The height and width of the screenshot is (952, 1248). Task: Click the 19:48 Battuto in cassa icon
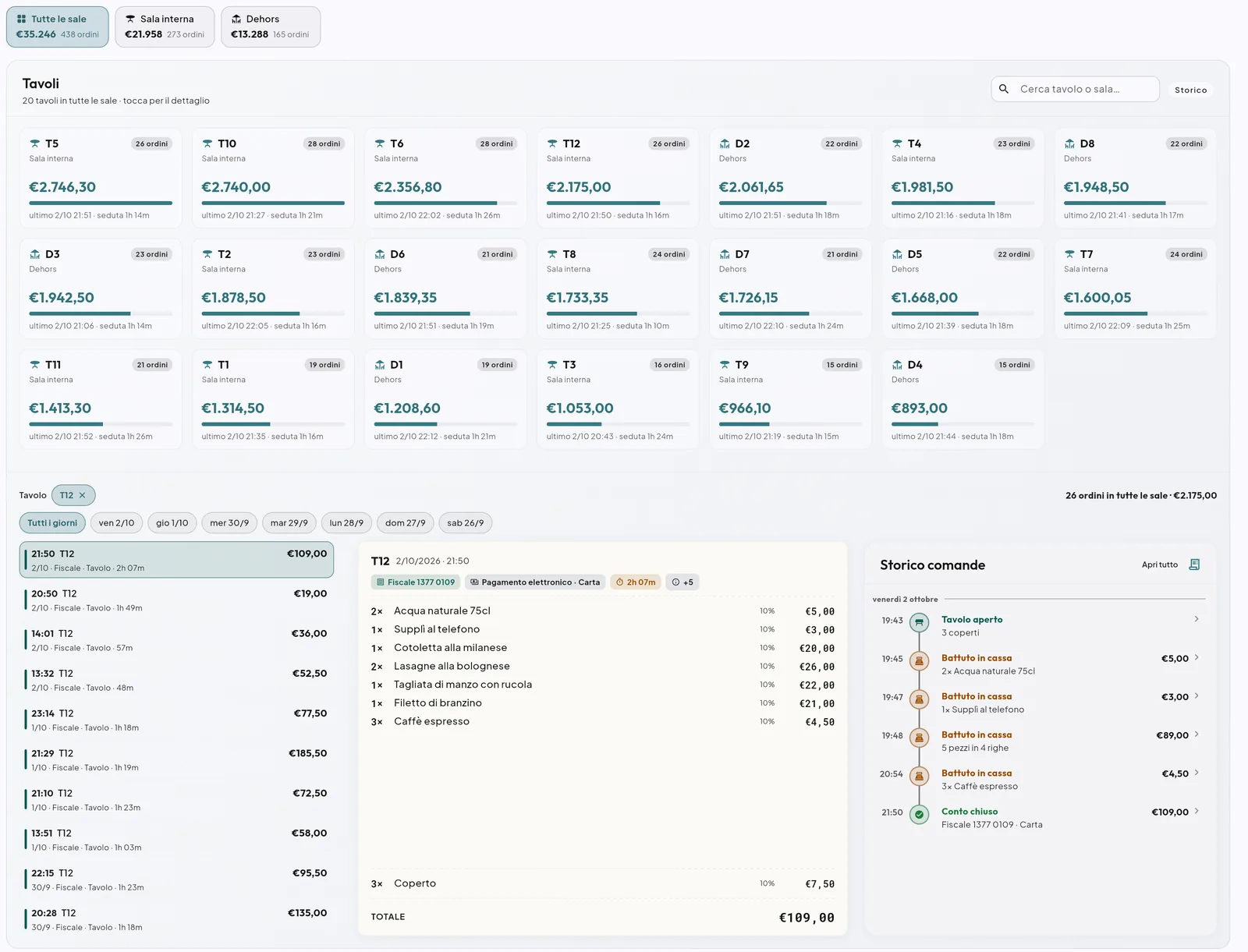[920, 737]
